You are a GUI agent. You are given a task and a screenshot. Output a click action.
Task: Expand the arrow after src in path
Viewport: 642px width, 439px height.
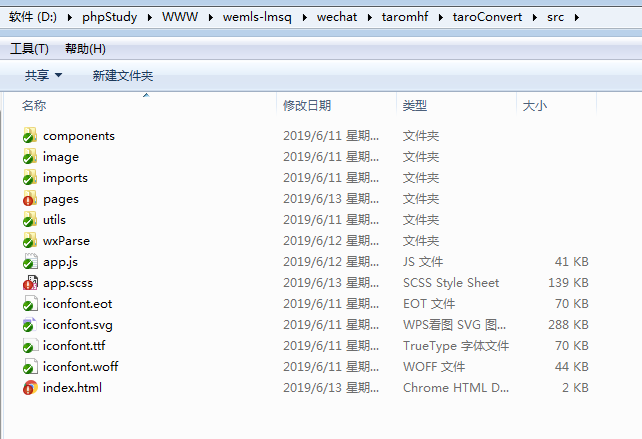click(576, 17)
